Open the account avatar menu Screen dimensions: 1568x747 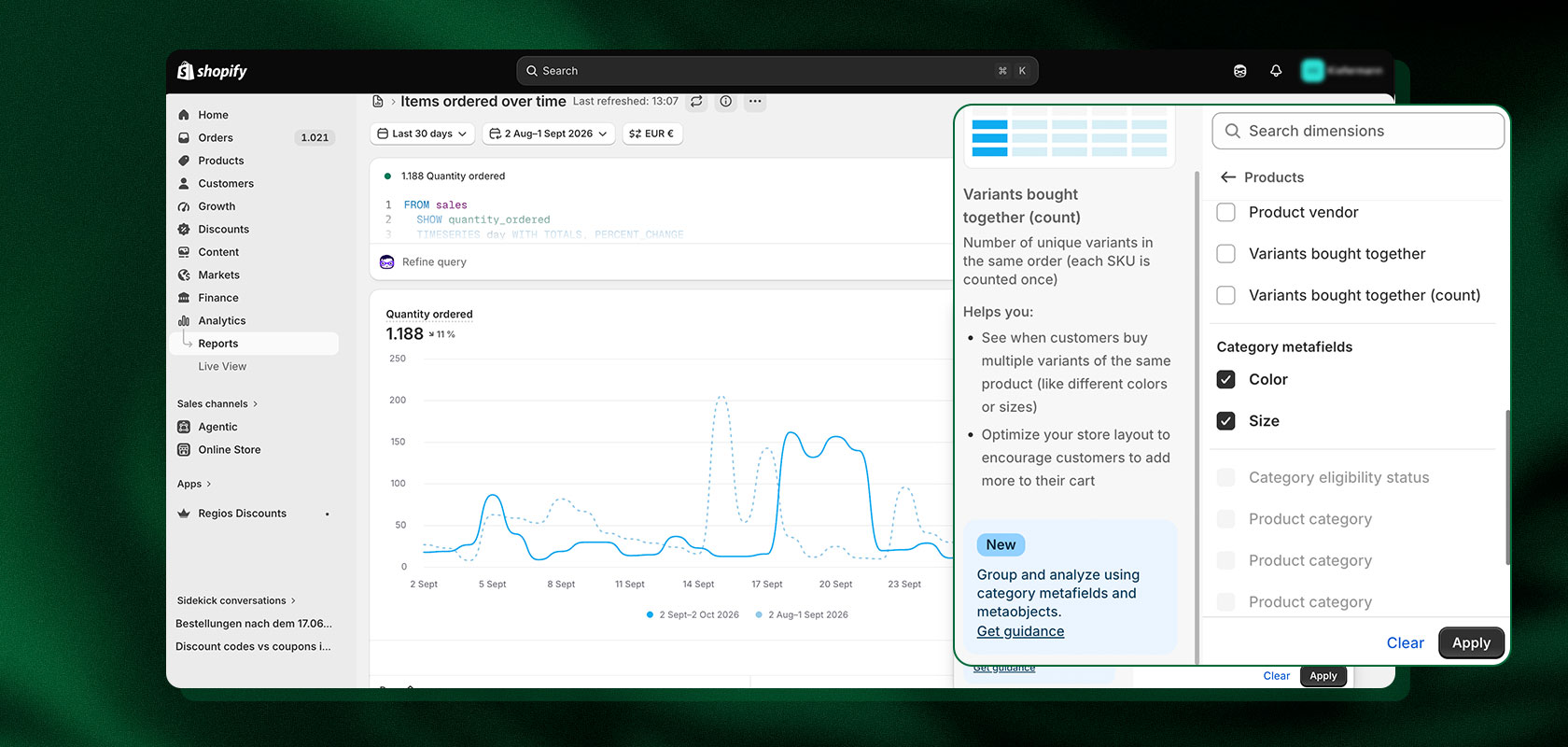point(1312,71)
